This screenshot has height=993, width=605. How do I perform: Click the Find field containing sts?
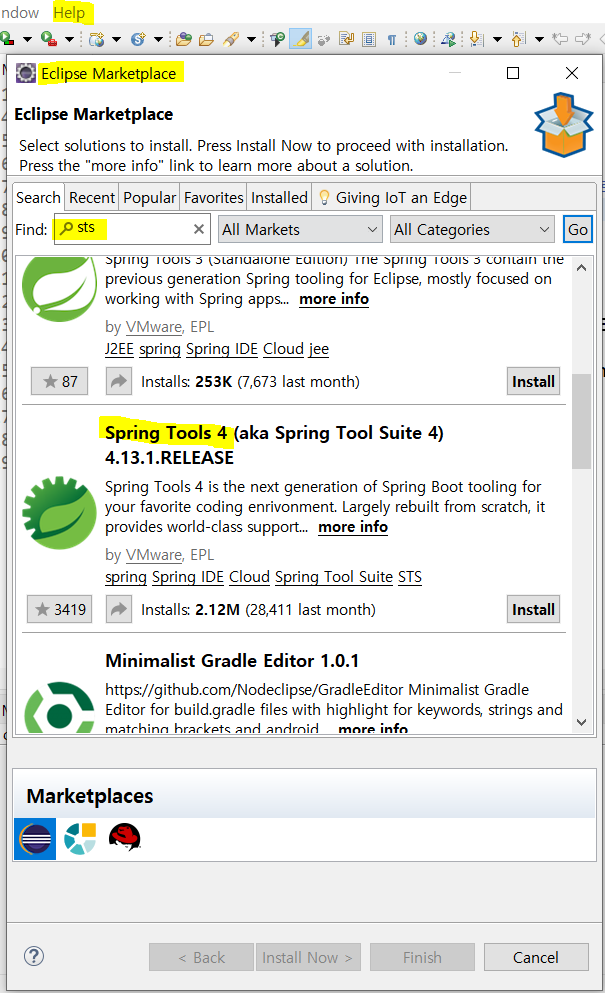pyautogui.click(x=132, y=229)
